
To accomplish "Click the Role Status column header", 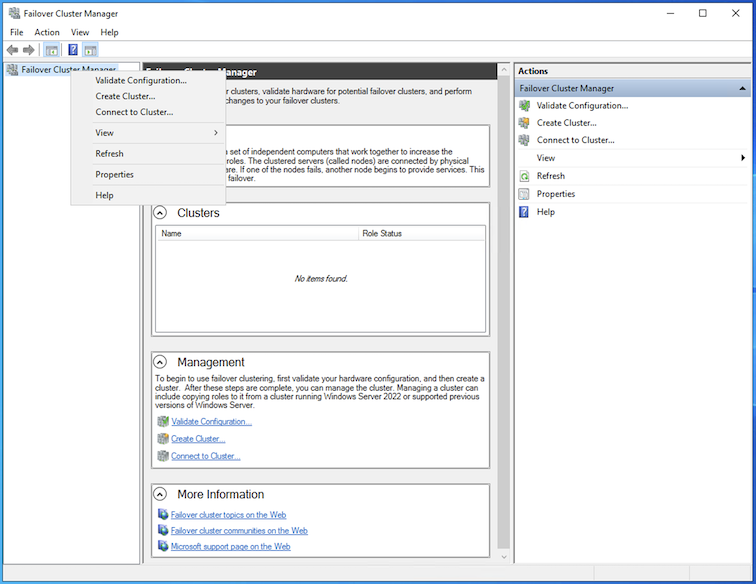I will tap(421, 233).
